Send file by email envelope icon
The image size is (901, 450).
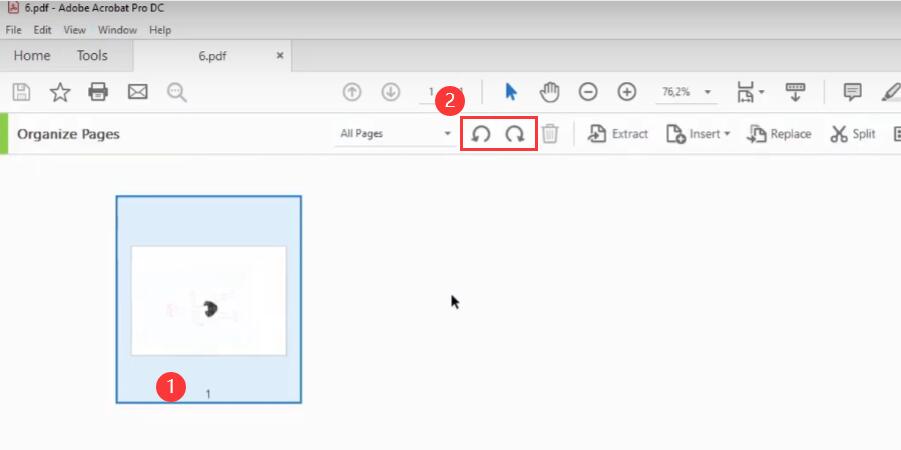(x=138, y=92)
